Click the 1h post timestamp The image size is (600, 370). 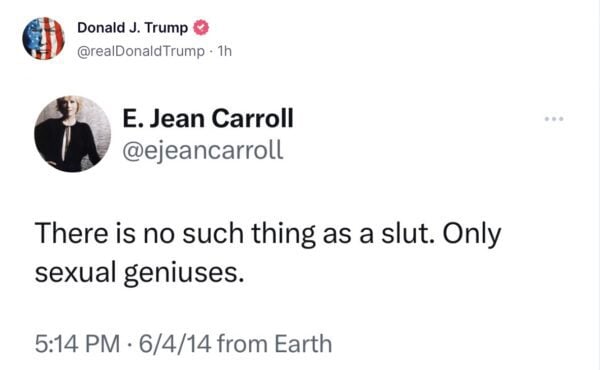point(224,51)
